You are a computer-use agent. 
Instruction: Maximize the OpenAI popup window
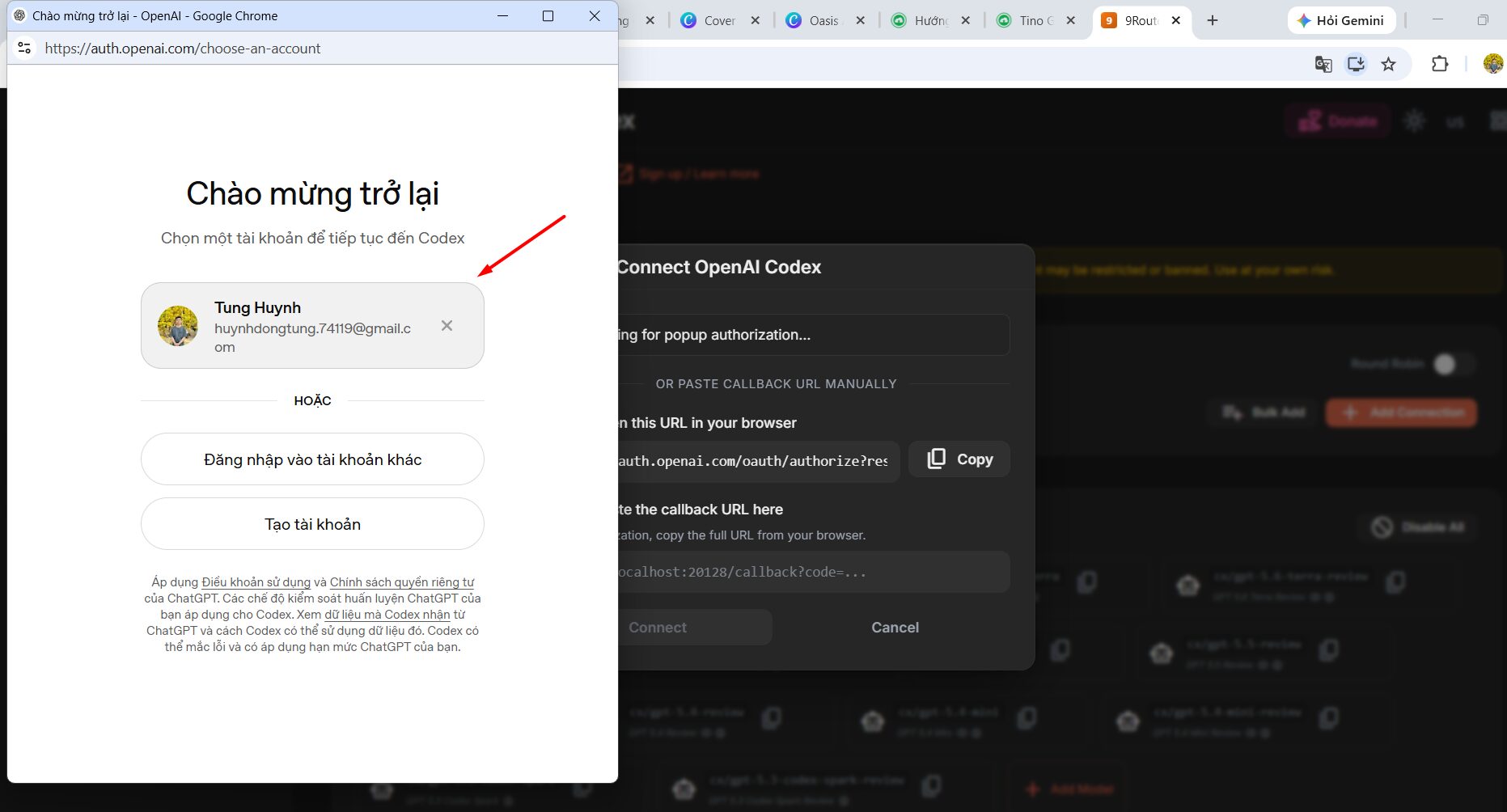[x=548, y=16]
